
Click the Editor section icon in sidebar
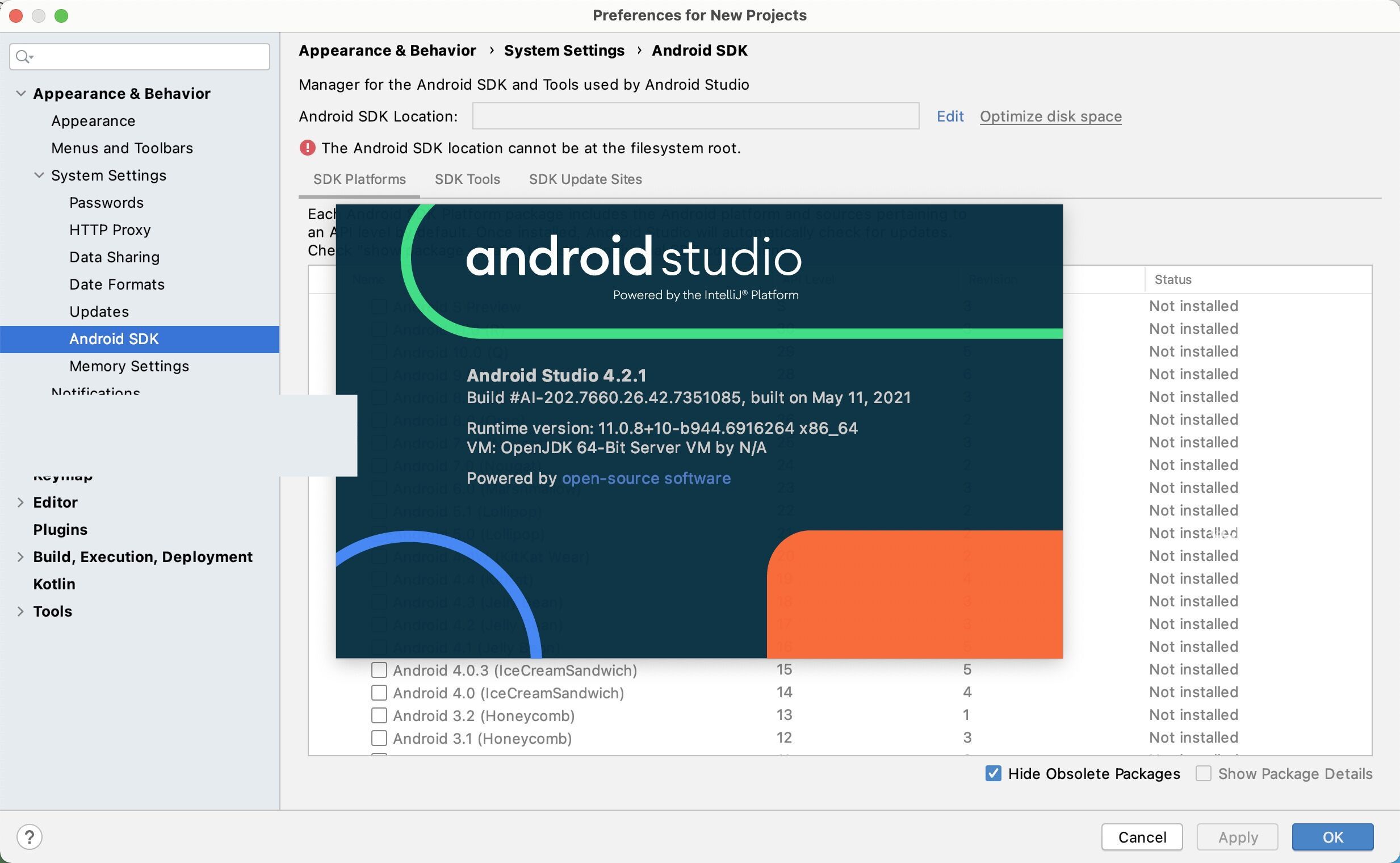click(x=20, y=502)
